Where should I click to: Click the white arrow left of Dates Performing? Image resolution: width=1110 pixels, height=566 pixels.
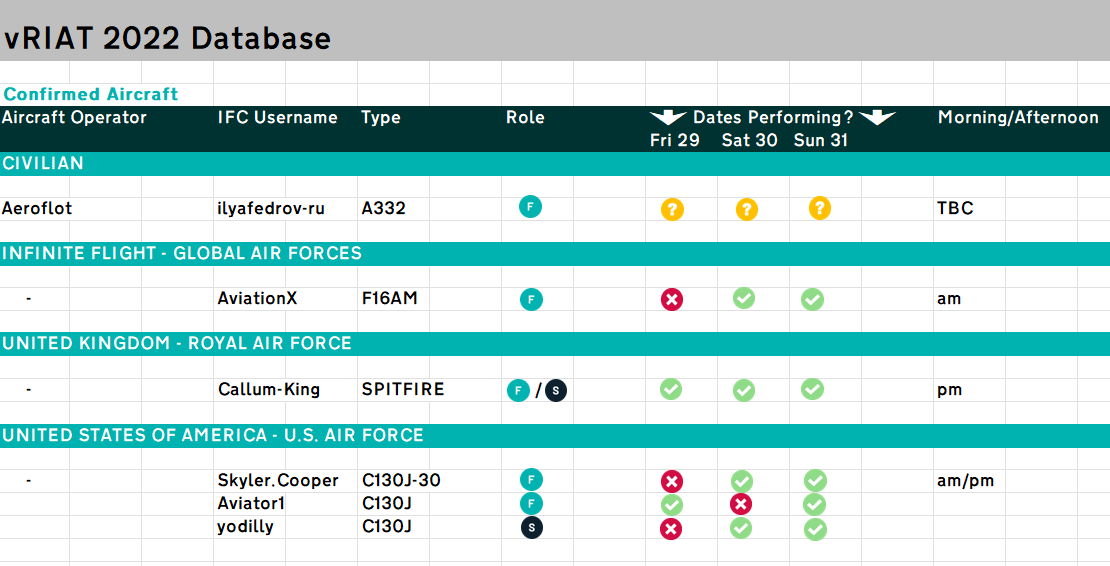tap(667, 118)
